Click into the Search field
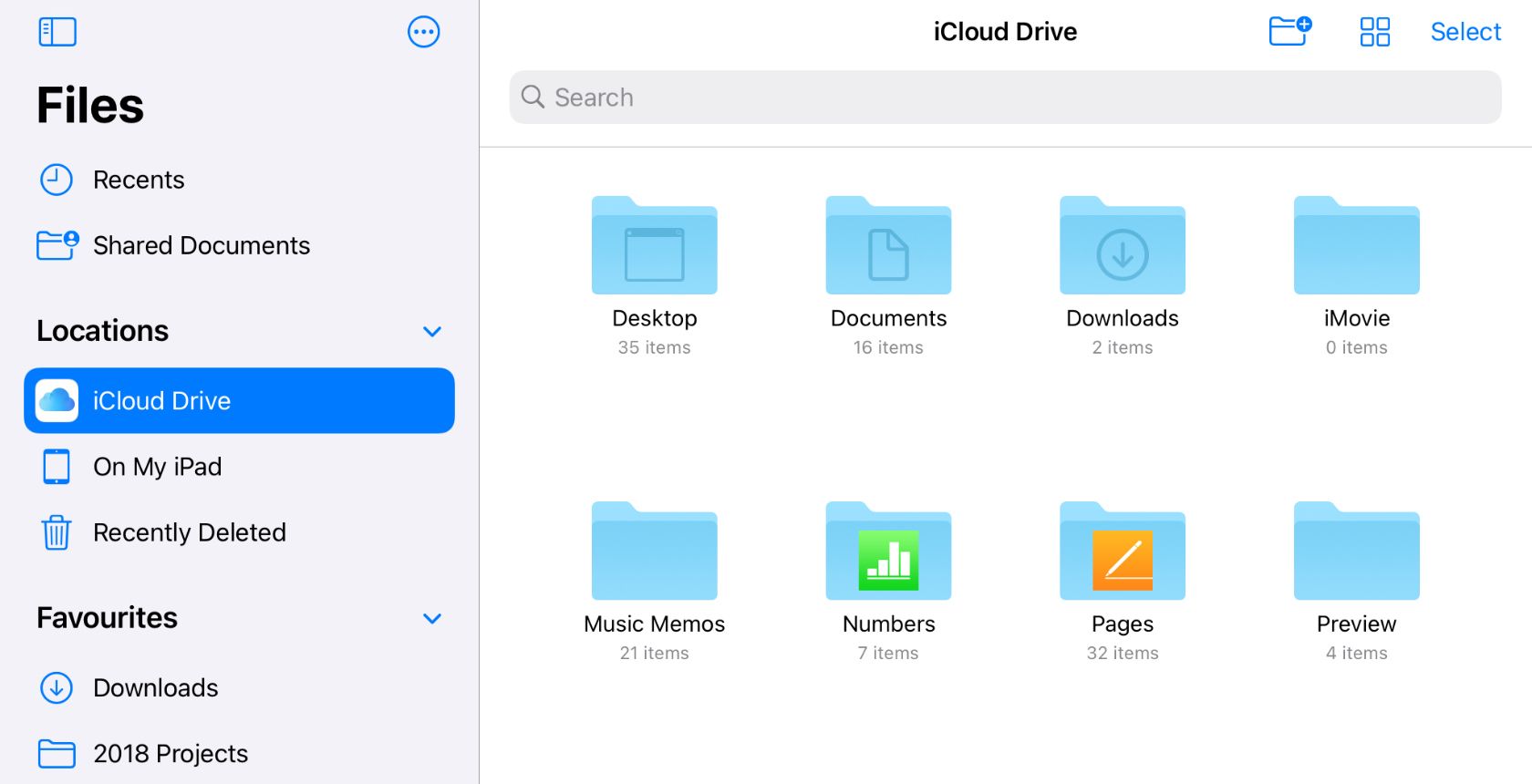Viewport: 1532px width, 784px height. click(1005, 98)
